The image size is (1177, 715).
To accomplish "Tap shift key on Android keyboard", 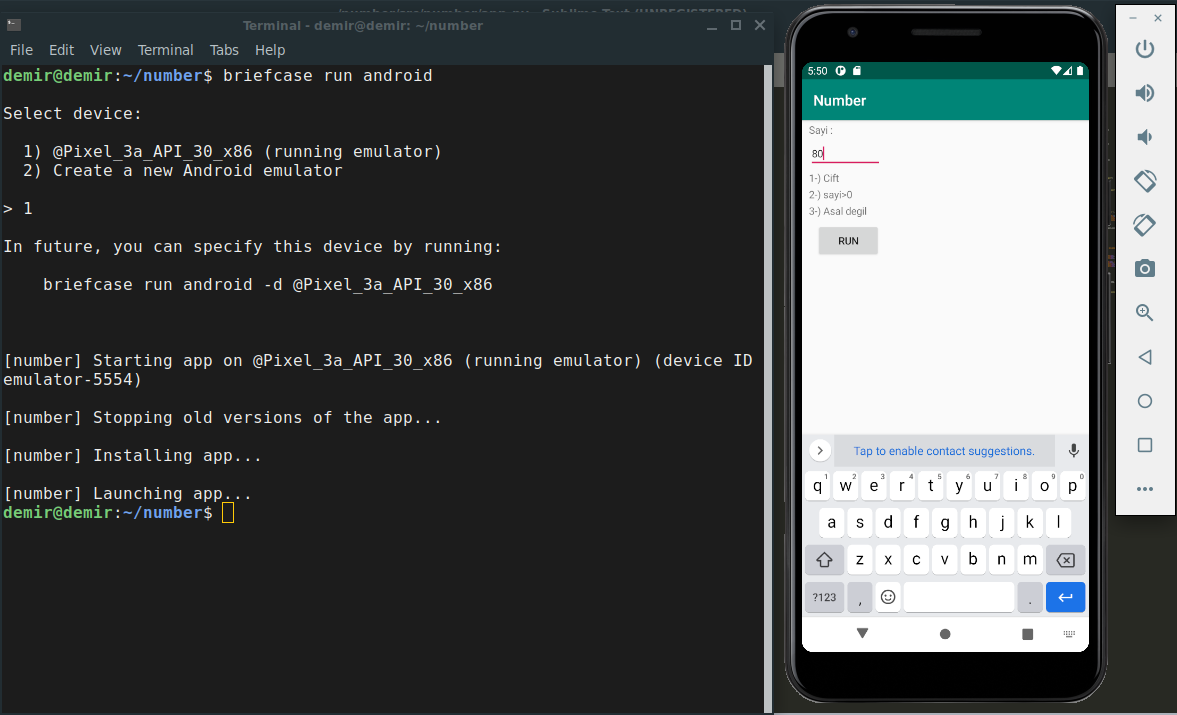I will coord(824,560).
